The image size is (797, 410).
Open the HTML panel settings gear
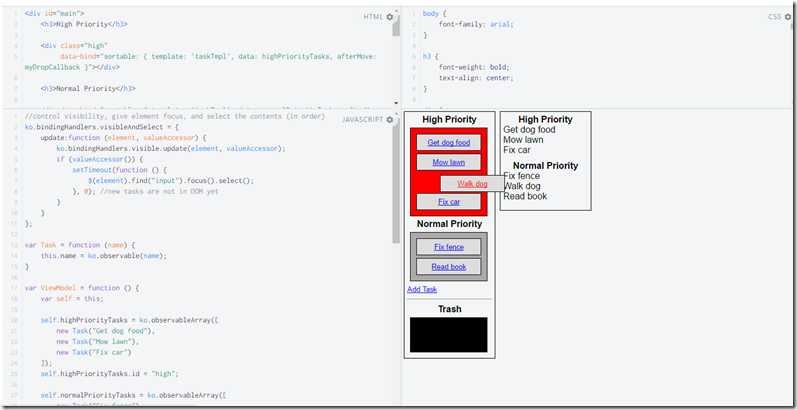click(x=390, y=17)
